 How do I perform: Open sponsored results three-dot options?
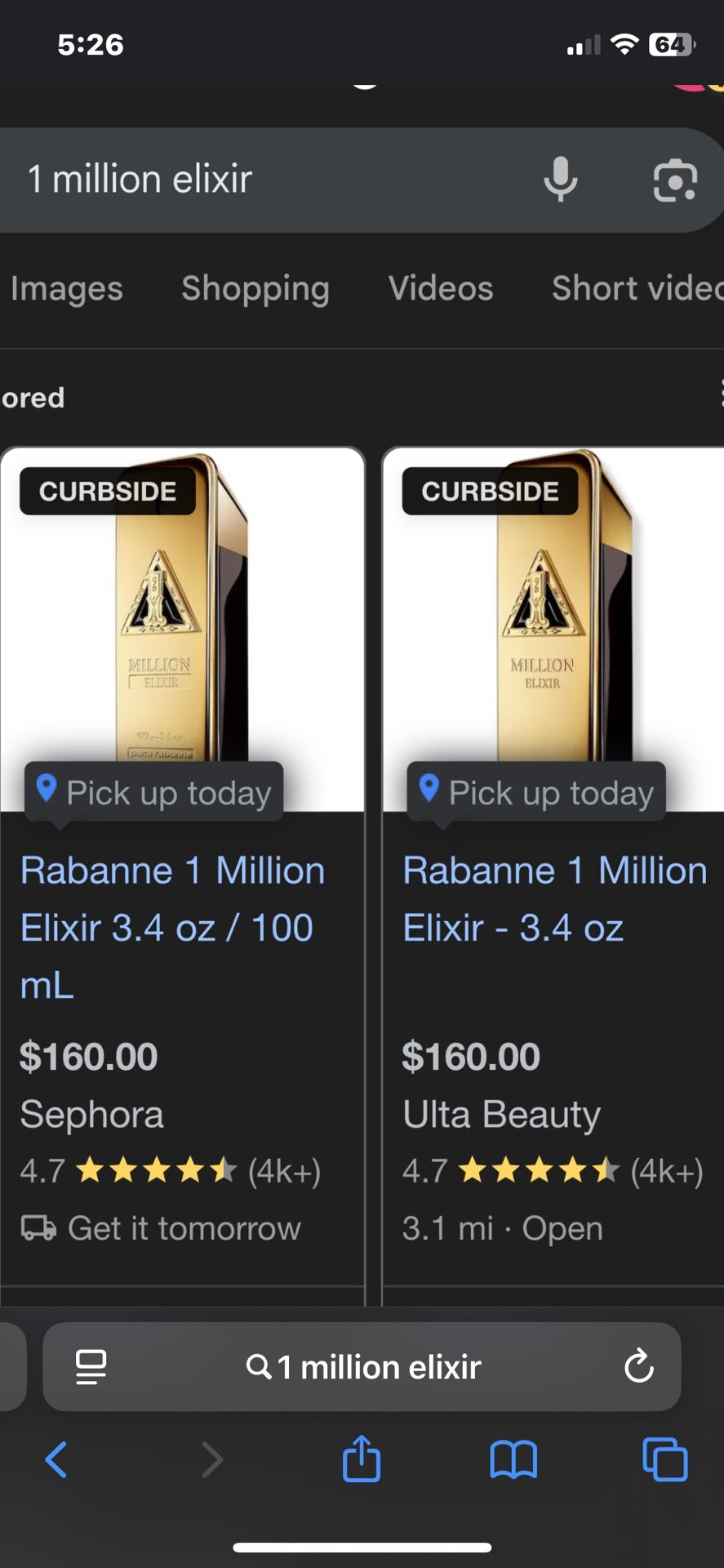(721, 393)
